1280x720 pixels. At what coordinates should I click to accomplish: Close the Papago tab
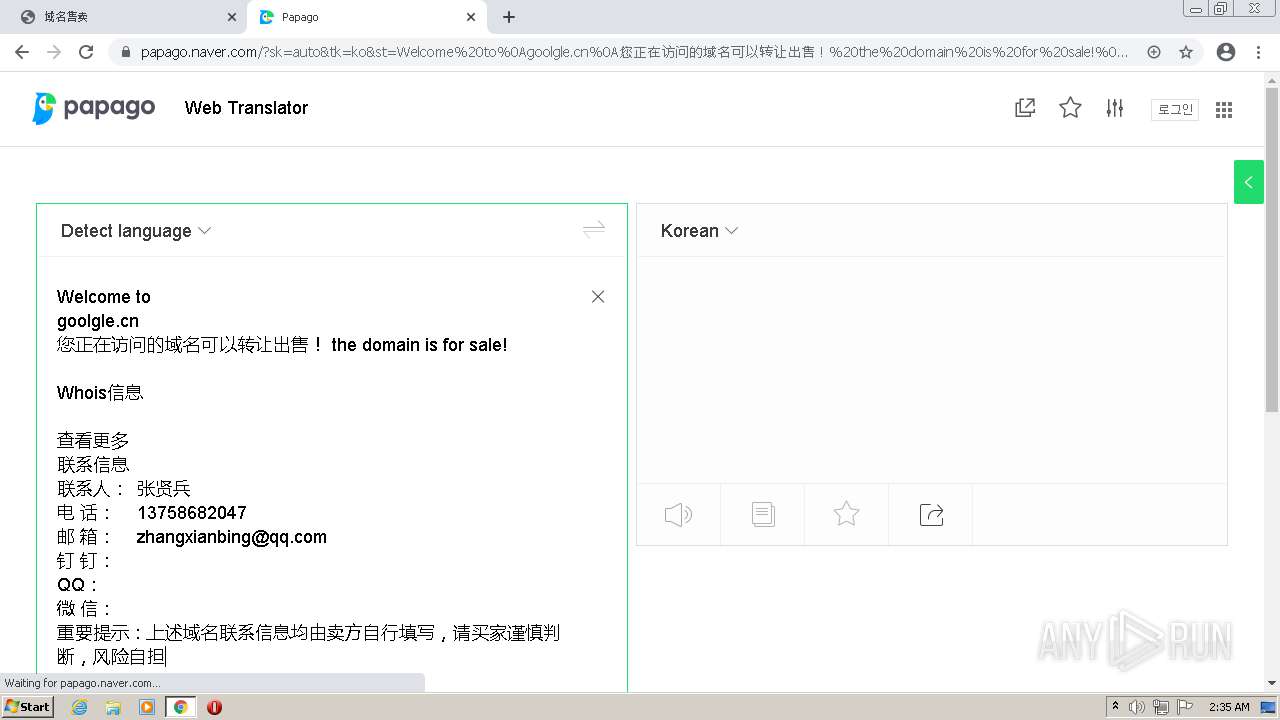click(471, 17)
